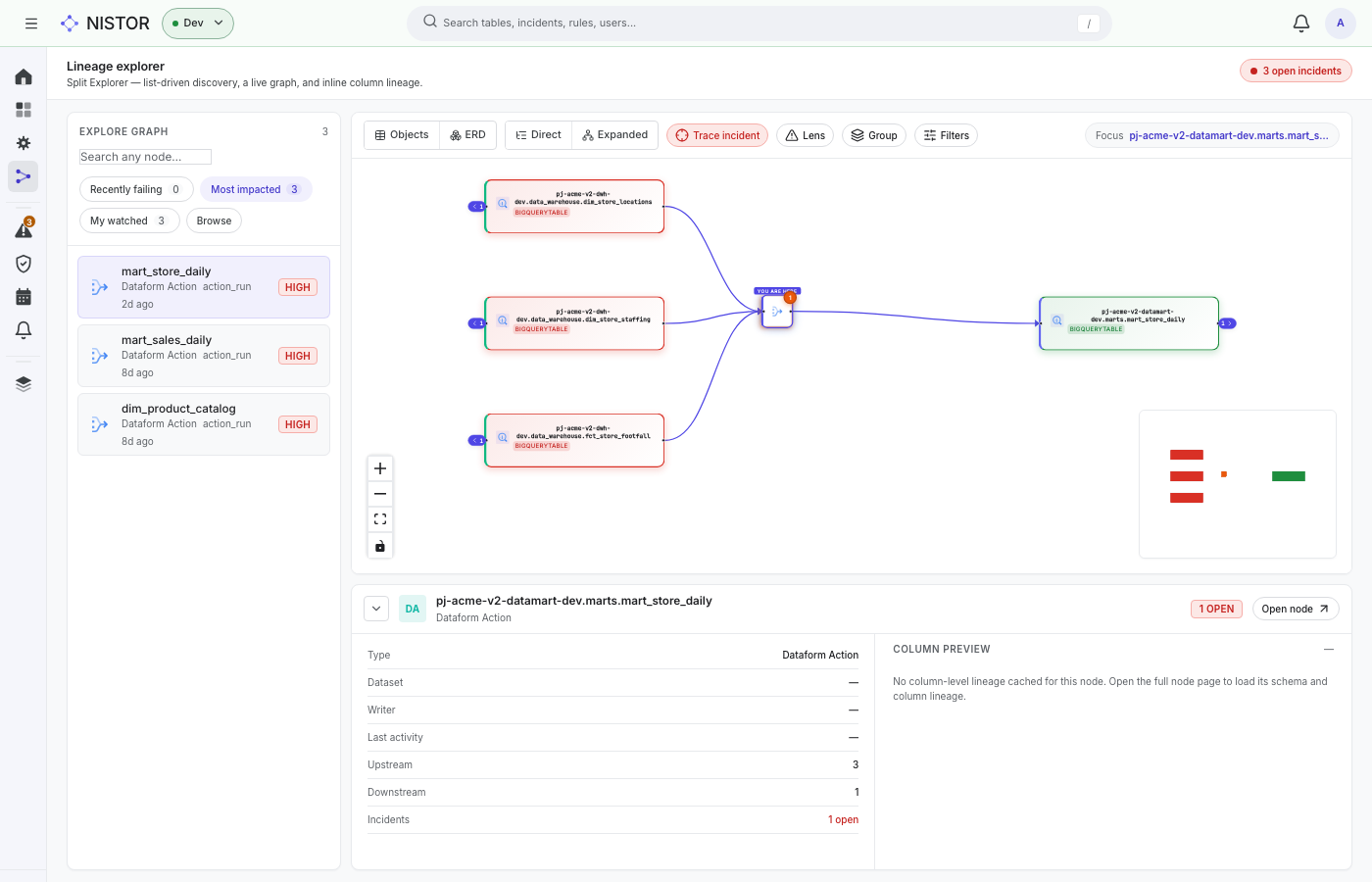
Task: Click the Open node button
Action: [1296, 609]
